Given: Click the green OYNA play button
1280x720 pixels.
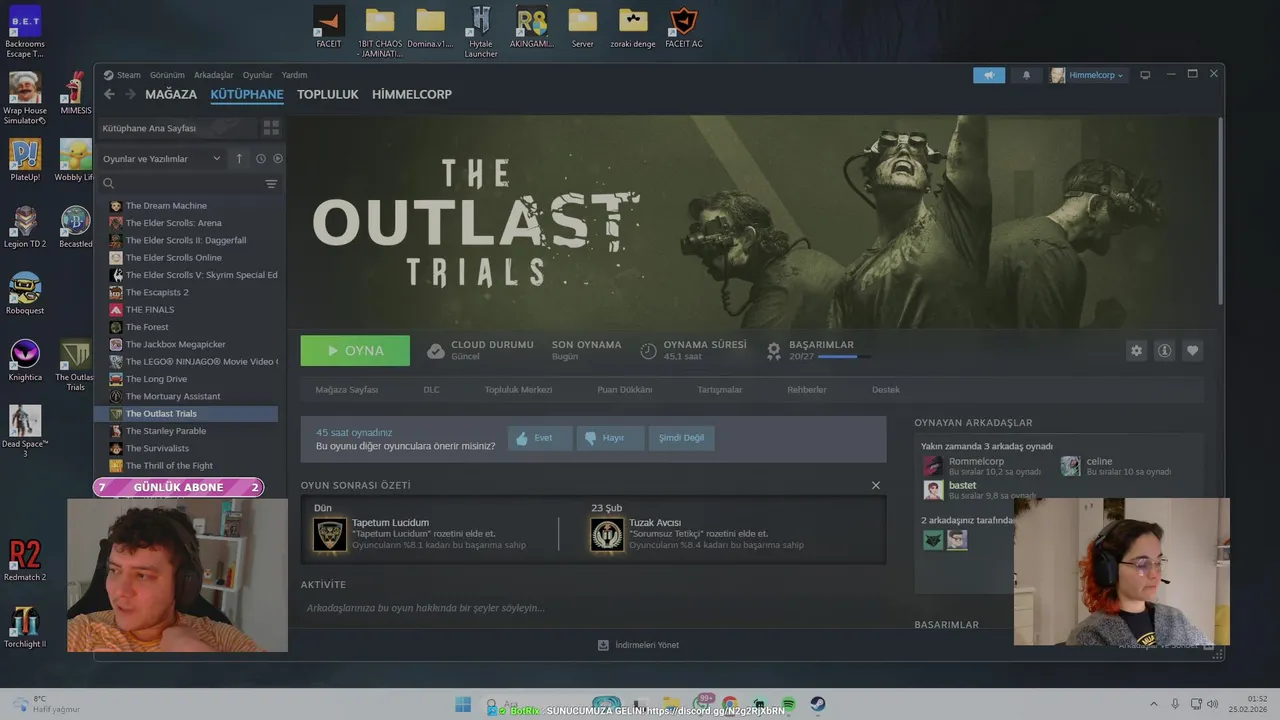Looking at the screenshot, I should 355,351.
